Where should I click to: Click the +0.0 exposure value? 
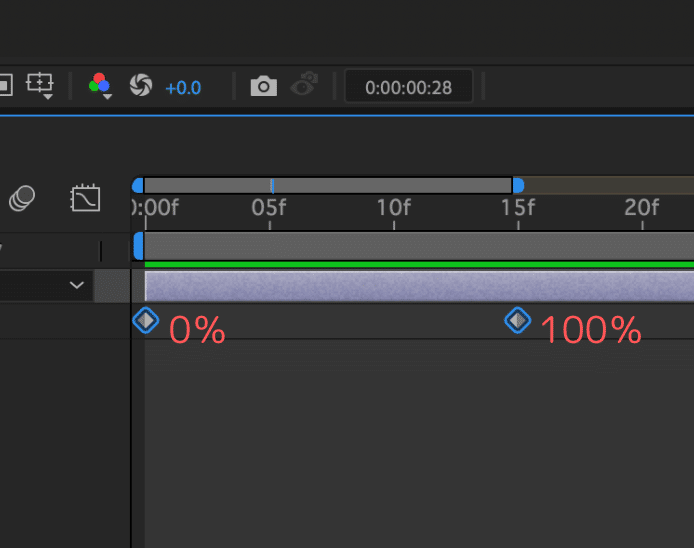pyautogui.click(x=183, y=88)
